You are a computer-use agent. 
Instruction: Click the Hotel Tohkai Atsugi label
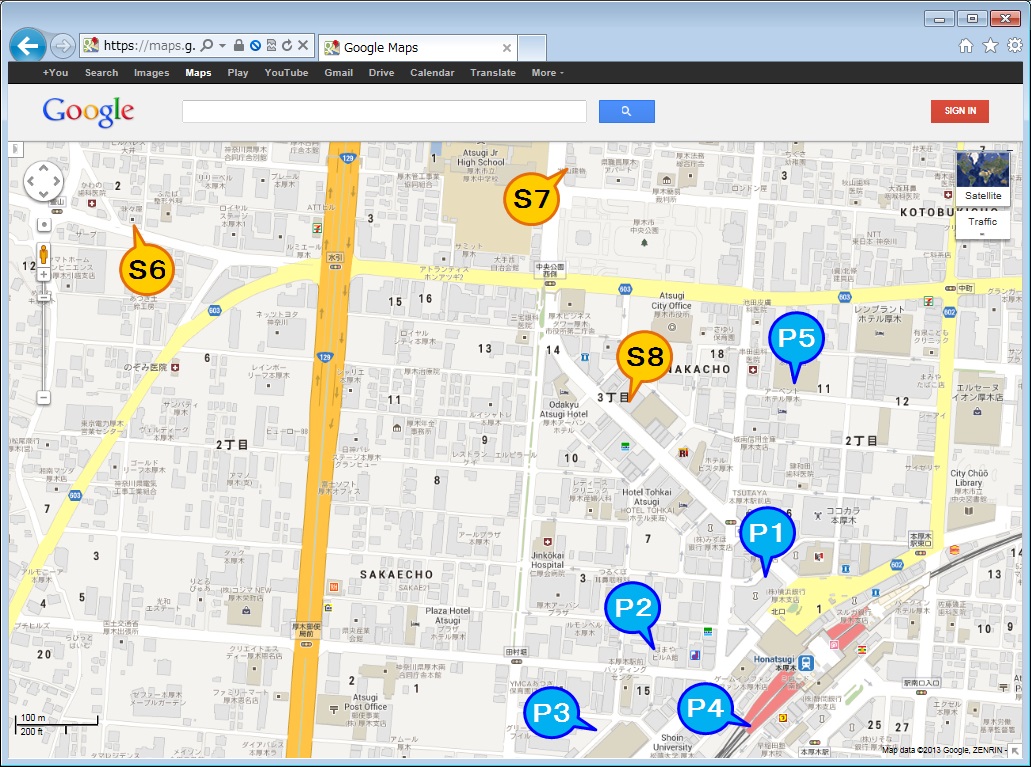point(646,497)
